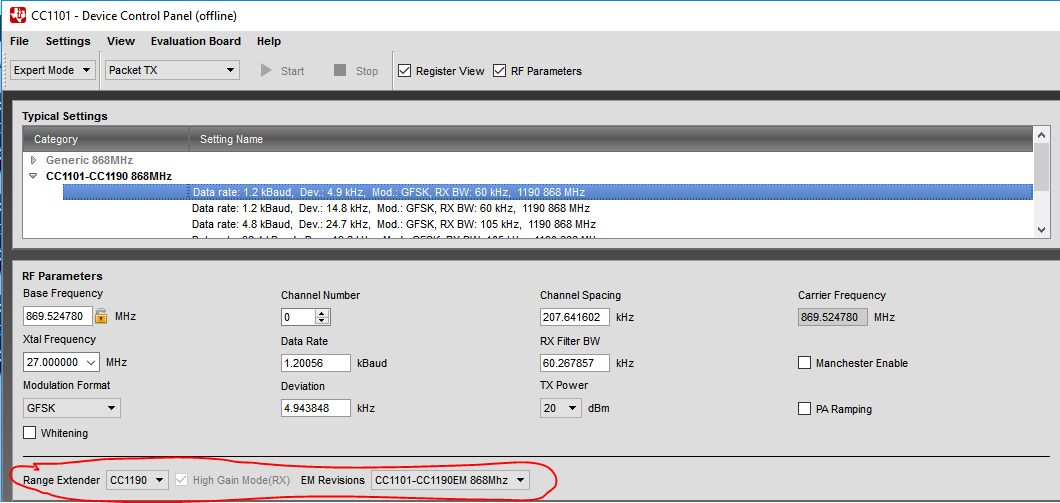Click the Deviation input field

tap(316, 408)
